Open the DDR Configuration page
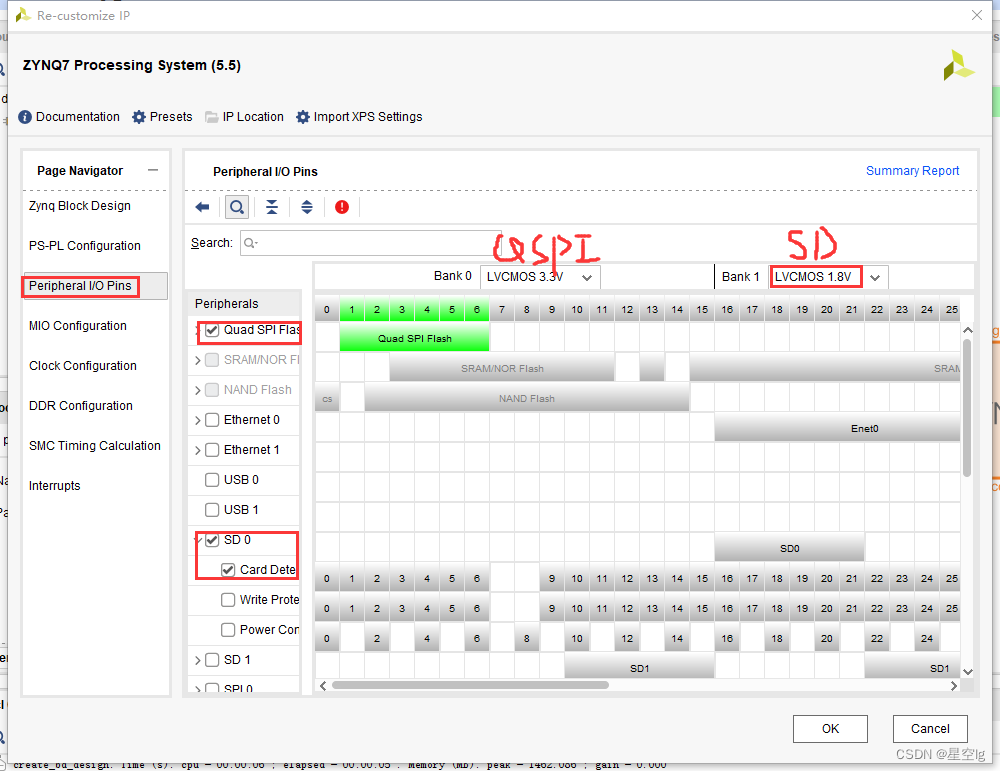1000x771 pixels. 81,406
